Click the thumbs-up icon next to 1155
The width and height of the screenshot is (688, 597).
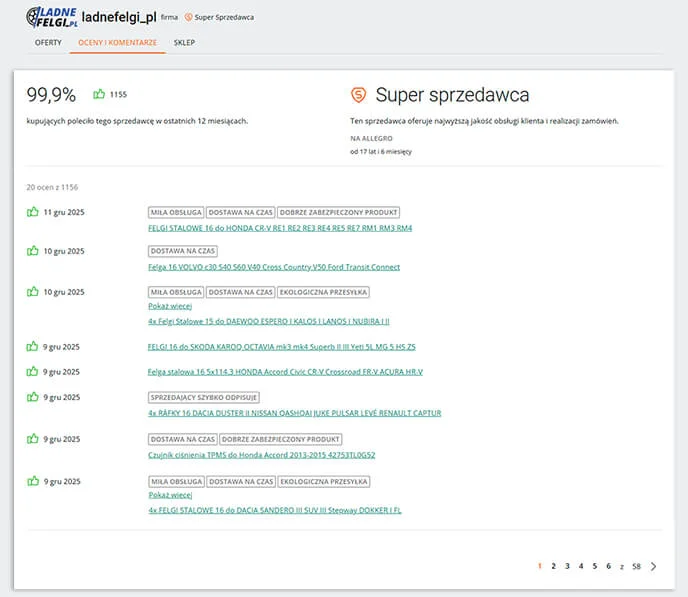coord(99,94)
